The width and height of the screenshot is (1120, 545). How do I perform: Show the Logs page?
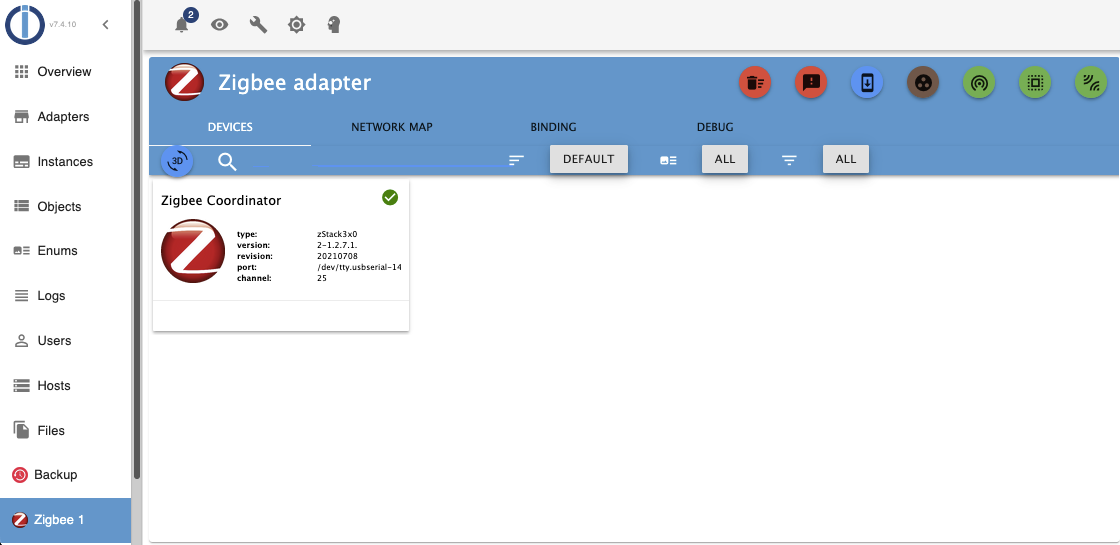(66, 296)
